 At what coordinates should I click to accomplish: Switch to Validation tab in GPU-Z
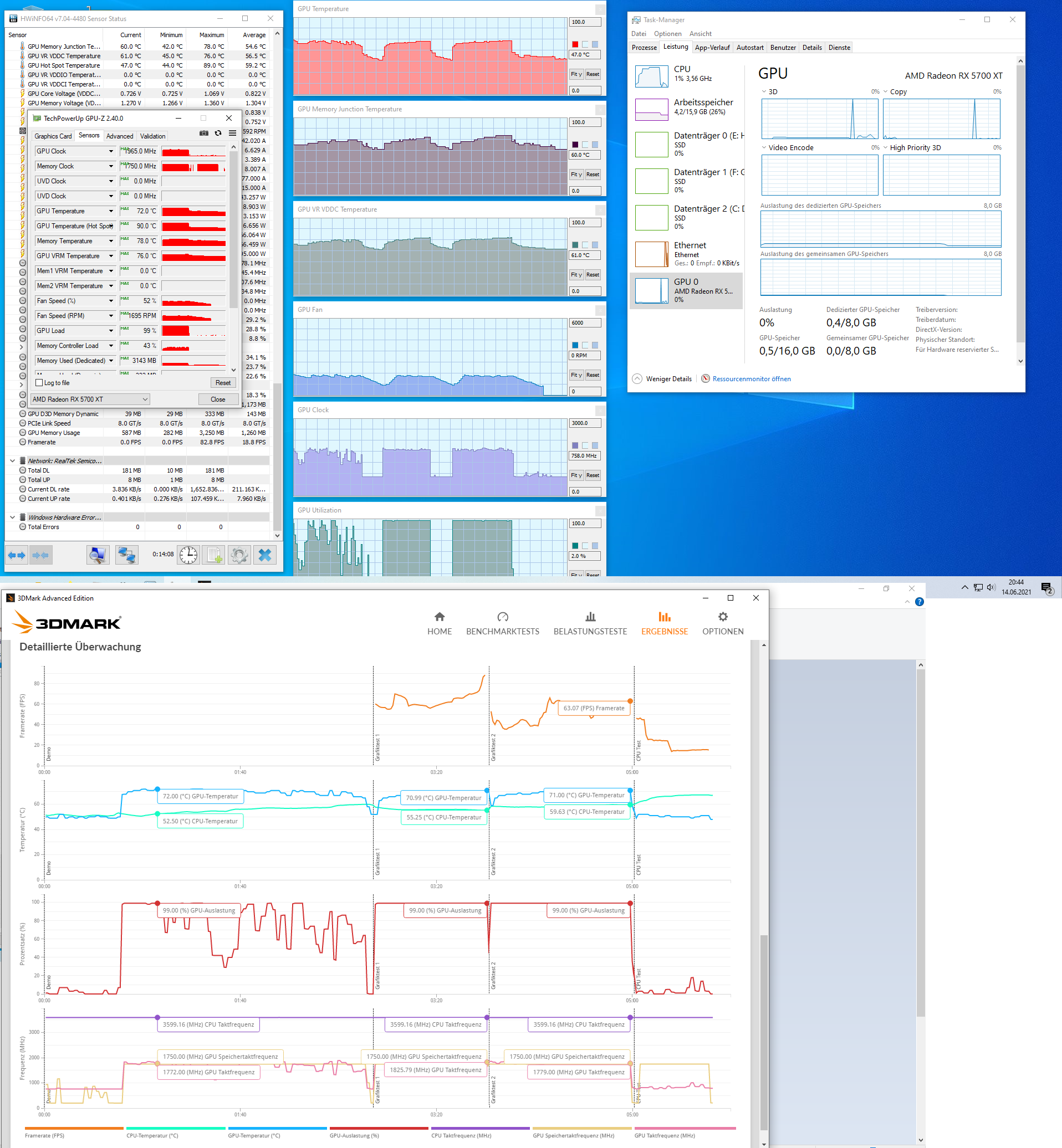153,136
